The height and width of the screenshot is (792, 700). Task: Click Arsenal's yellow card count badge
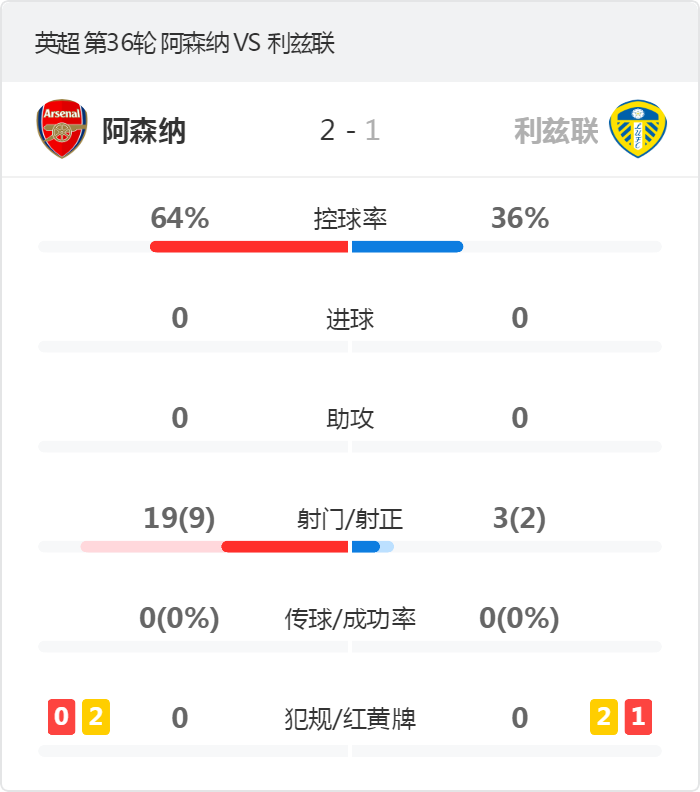point(96,717)
